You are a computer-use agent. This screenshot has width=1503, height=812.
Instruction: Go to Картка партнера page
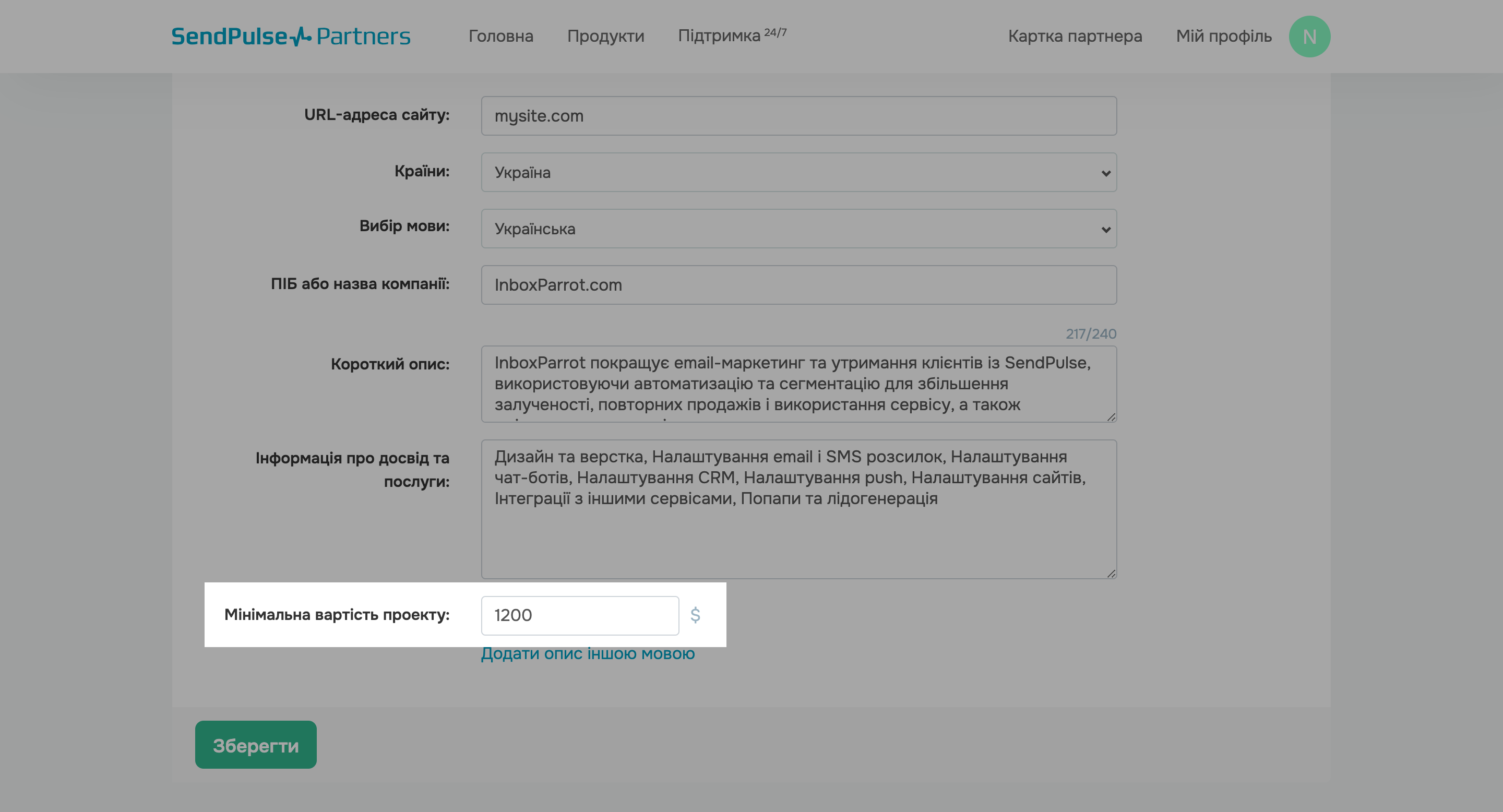[1075, 36]
